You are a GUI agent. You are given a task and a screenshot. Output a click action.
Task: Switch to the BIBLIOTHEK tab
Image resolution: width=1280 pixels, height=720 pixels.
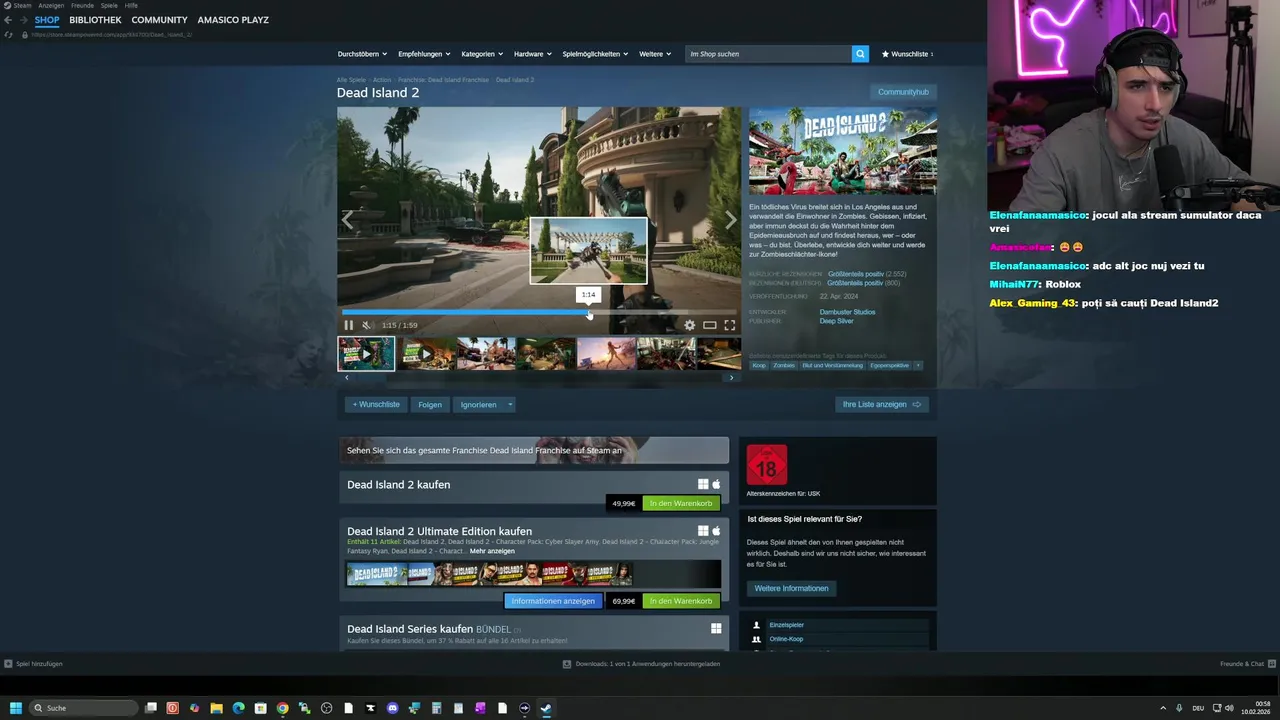pyautogui.click(x=95, y=20)
